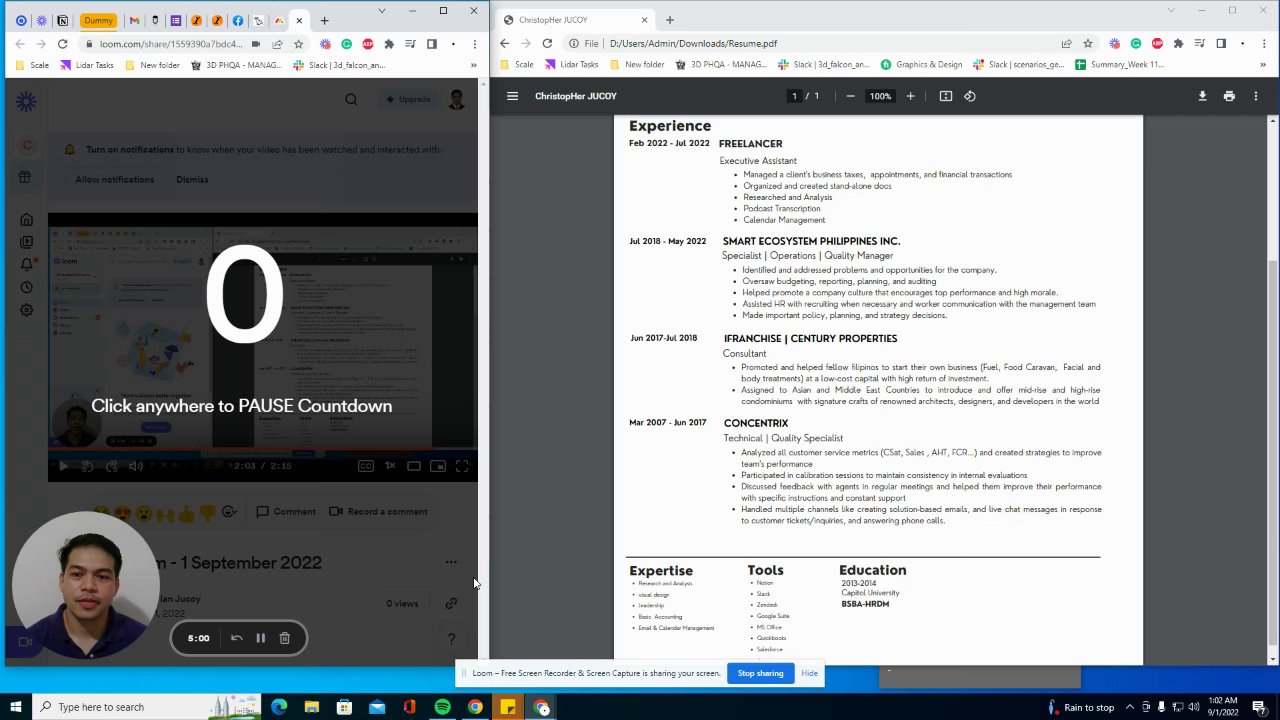Zoom in the PDF with plus
The image size is (1280, 720).
click(910, 96)
